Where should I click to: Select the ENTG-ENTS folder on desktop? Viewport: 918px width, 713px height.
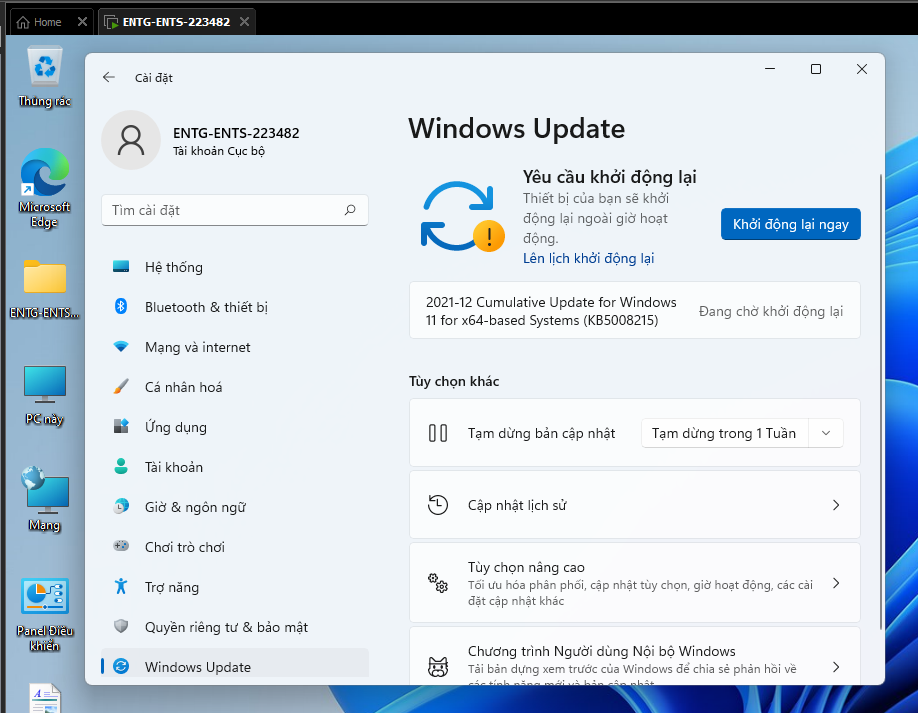(44, 289)
